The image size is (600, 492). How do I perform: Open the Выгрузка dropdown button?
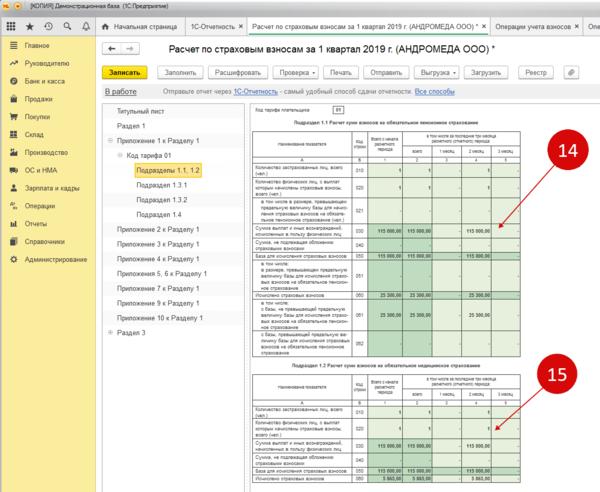point(436,72)
